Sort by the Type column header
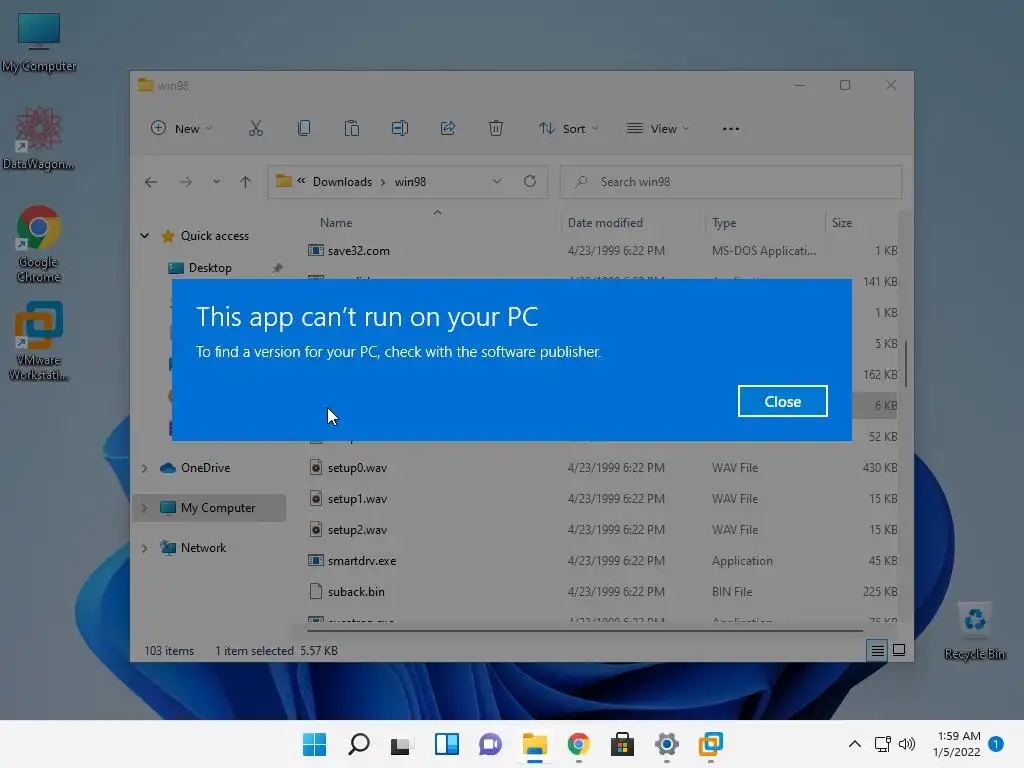This screenshot has height=768, width=1024. [724, 223]
